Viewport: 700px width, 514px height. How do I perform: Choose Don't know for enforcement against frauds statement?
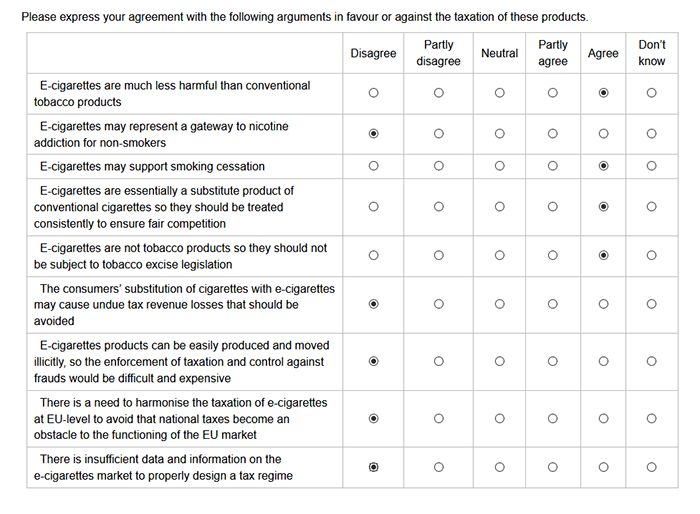pos(652,361)
